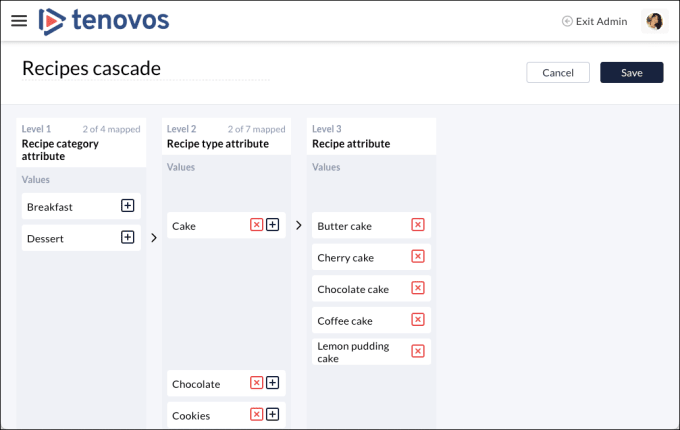The width and height of the screenshot is (680, 430).
Task: Click the plus icon next to Cake
Action: click(x=272, y=225)
